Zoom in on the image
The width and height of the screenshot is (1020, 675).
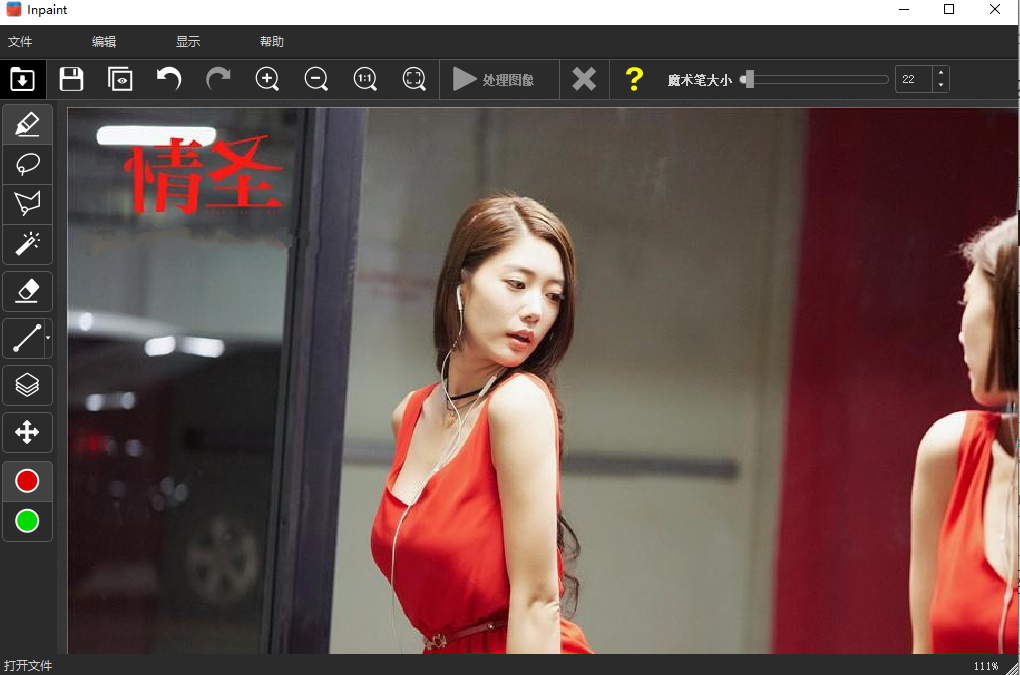coord(267,79)
